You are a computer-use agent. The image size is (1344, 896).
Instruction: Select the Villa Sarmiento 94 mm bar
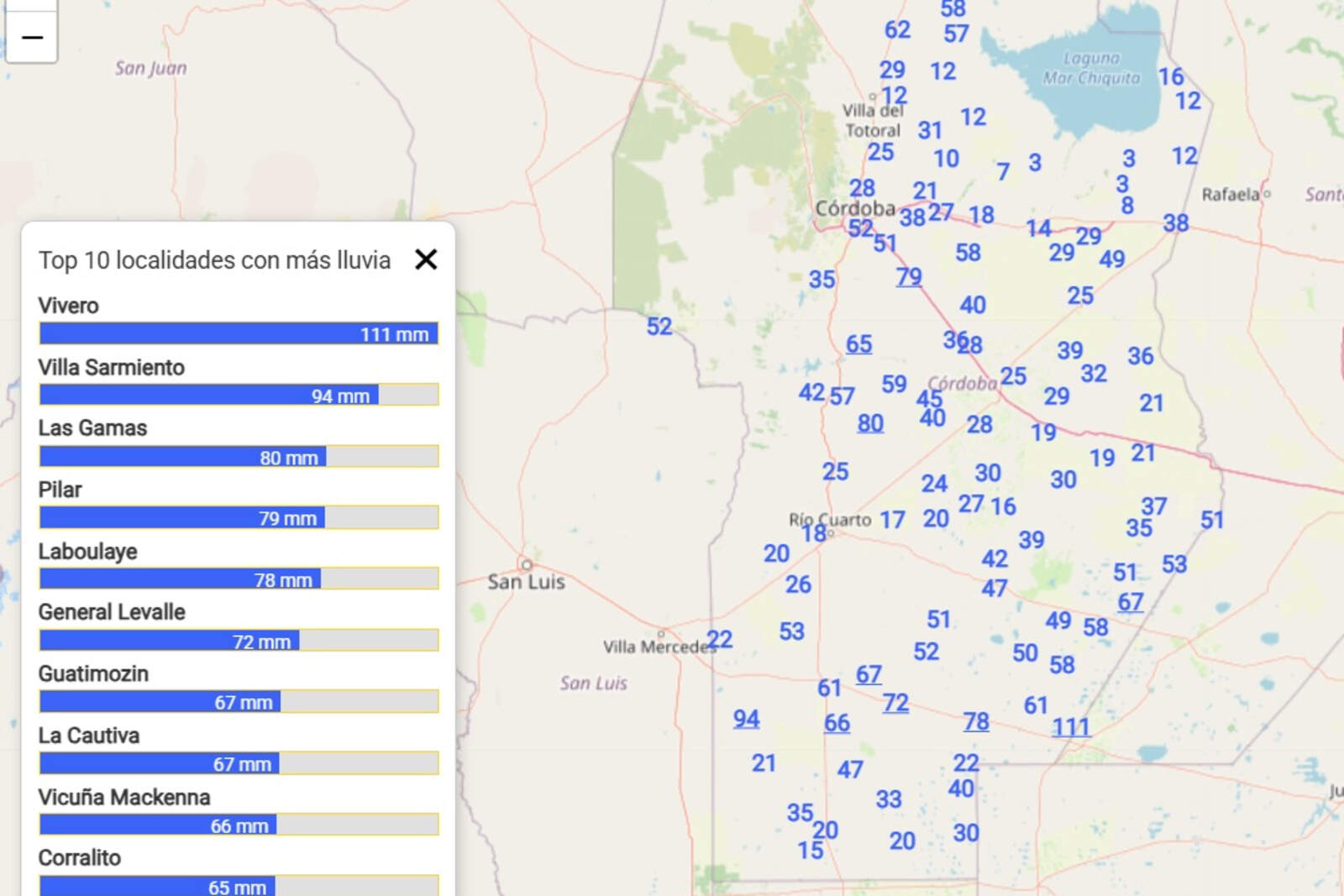coord(239,396)
